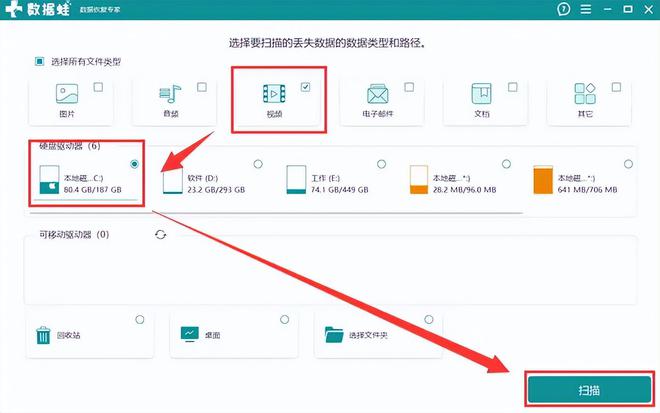
Task: Click the 视频 video type icon
Action: click(x=274, y=93)
